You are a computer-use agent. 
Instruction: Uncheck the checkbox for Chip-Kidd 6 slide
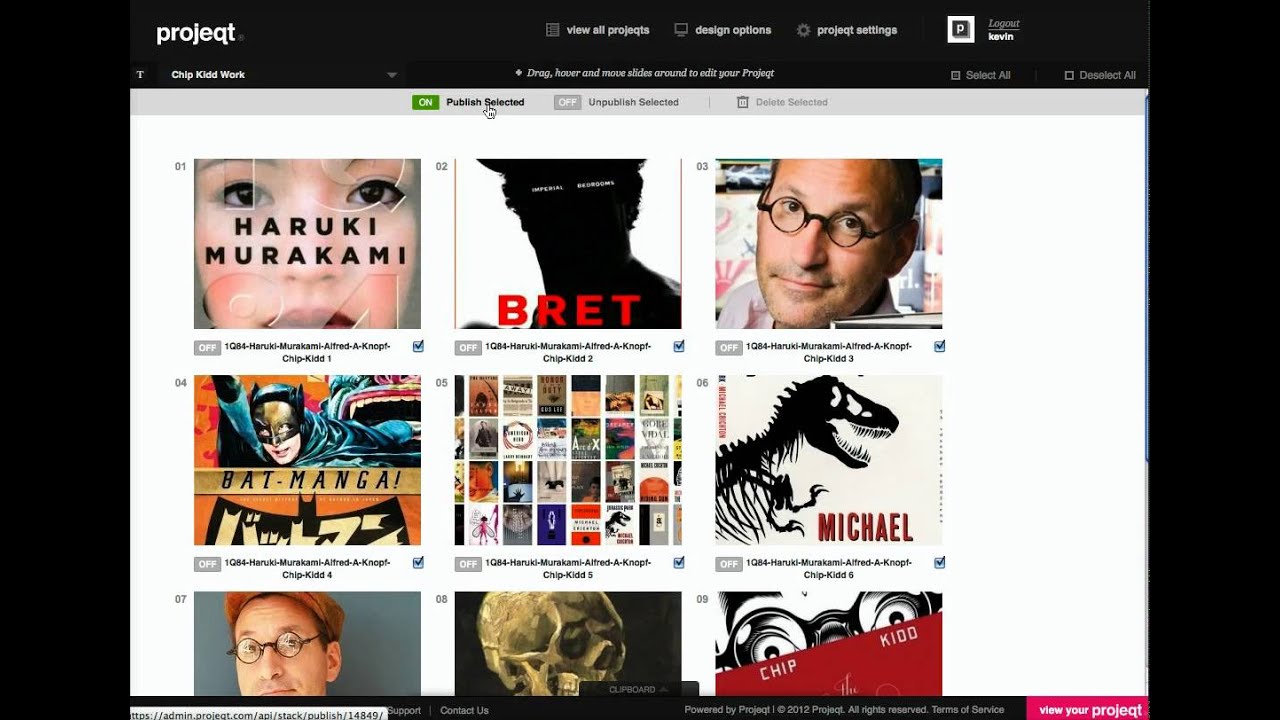940,562
